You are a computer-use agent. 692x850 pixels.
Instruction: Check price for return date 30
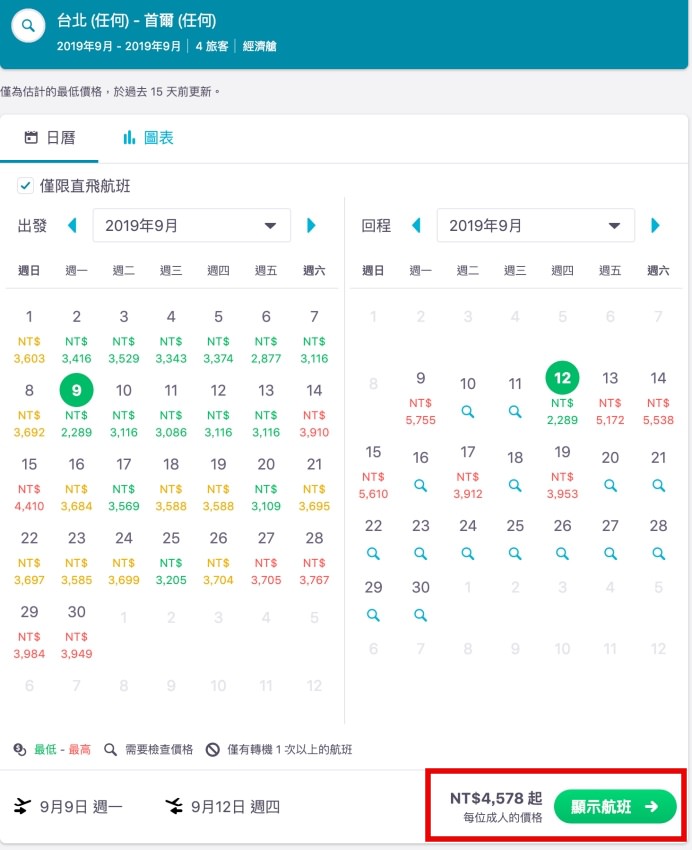click(x=421, y=615)
